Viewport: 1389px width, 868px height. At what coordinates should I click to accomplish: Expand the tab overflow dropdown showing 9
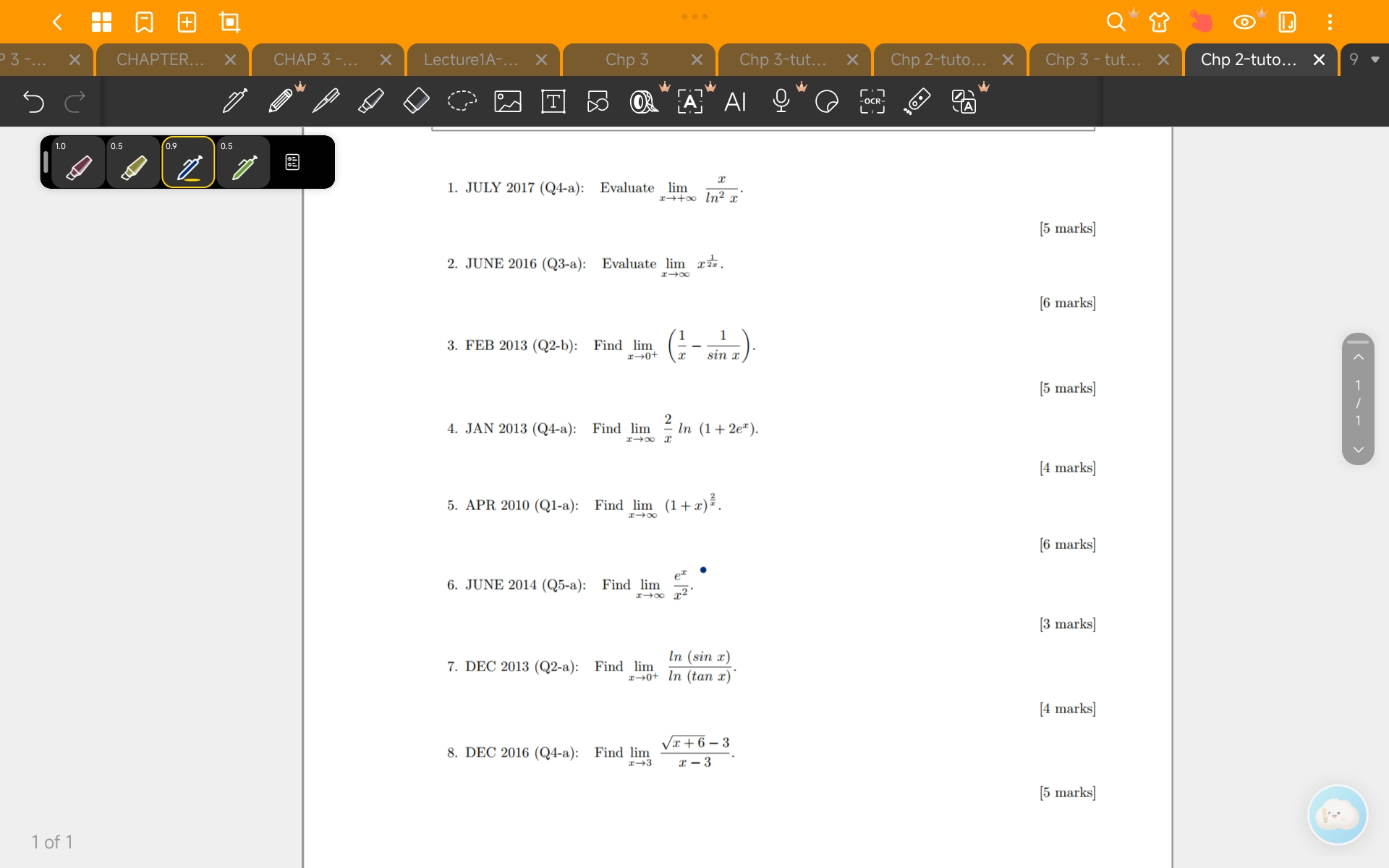1364,59
